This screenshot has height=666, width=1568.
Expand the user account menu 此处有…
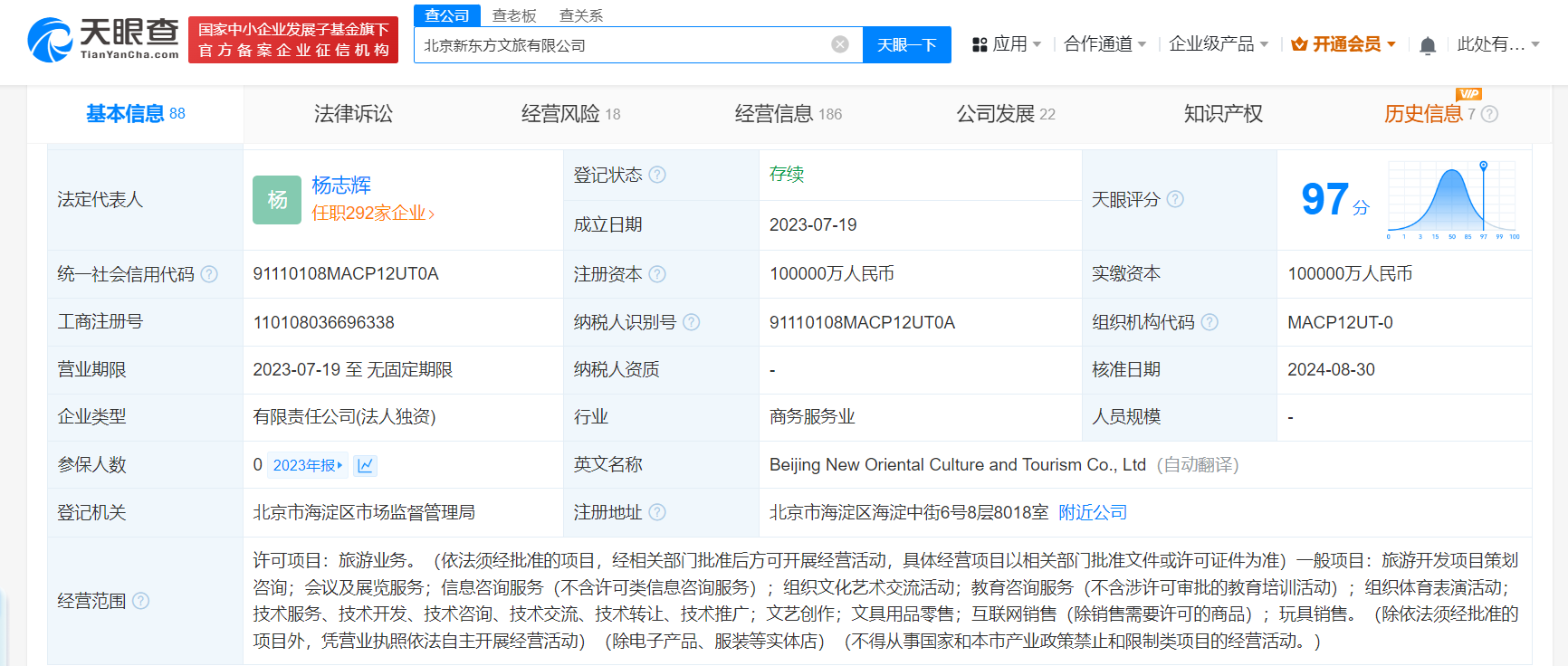(1498, 44)
